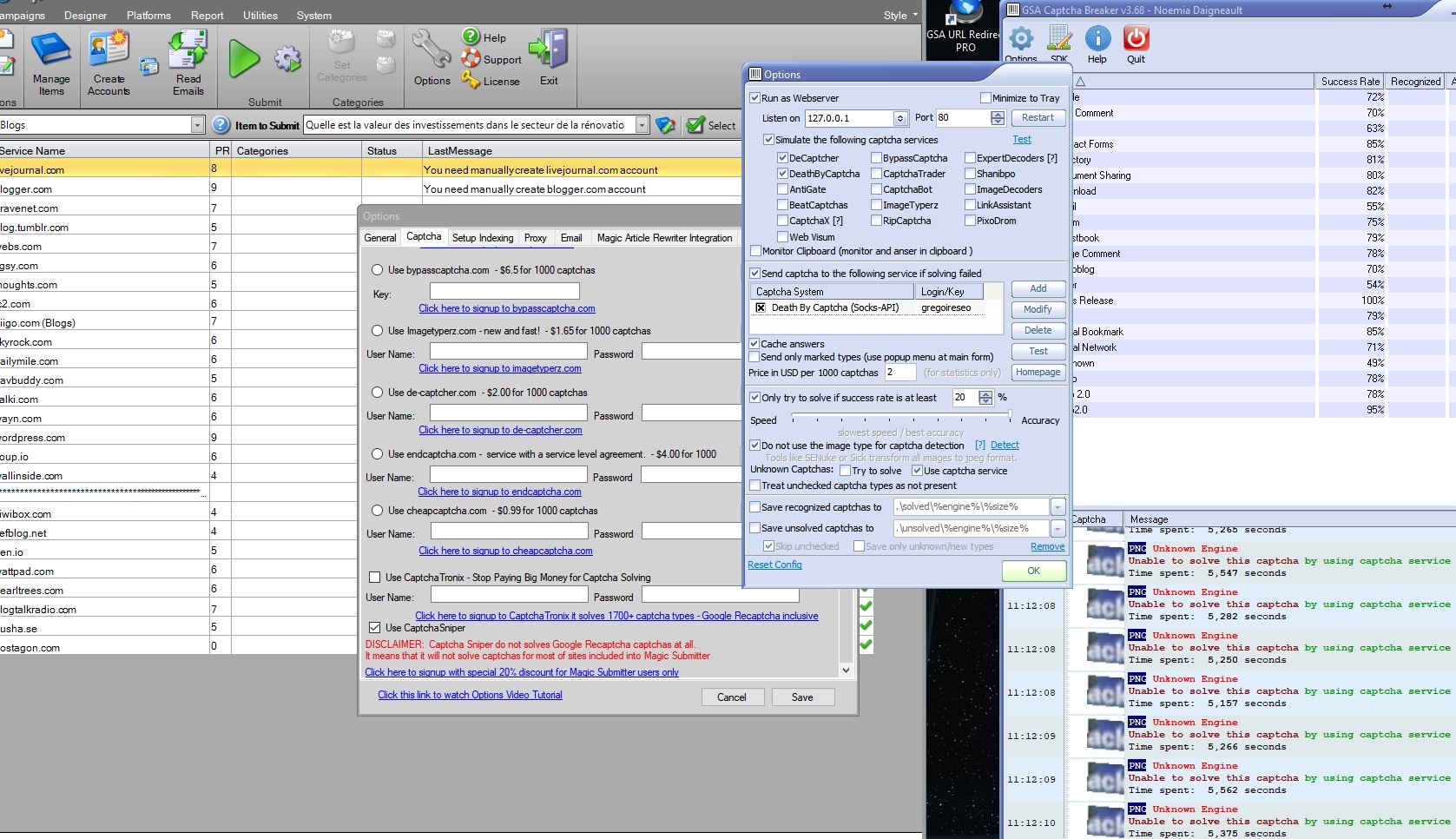Image resolution: width=1456 pixels, height=839 pixels.
Task: Click OK in Captcha Breaker Options
Action: pos(1033,571)
